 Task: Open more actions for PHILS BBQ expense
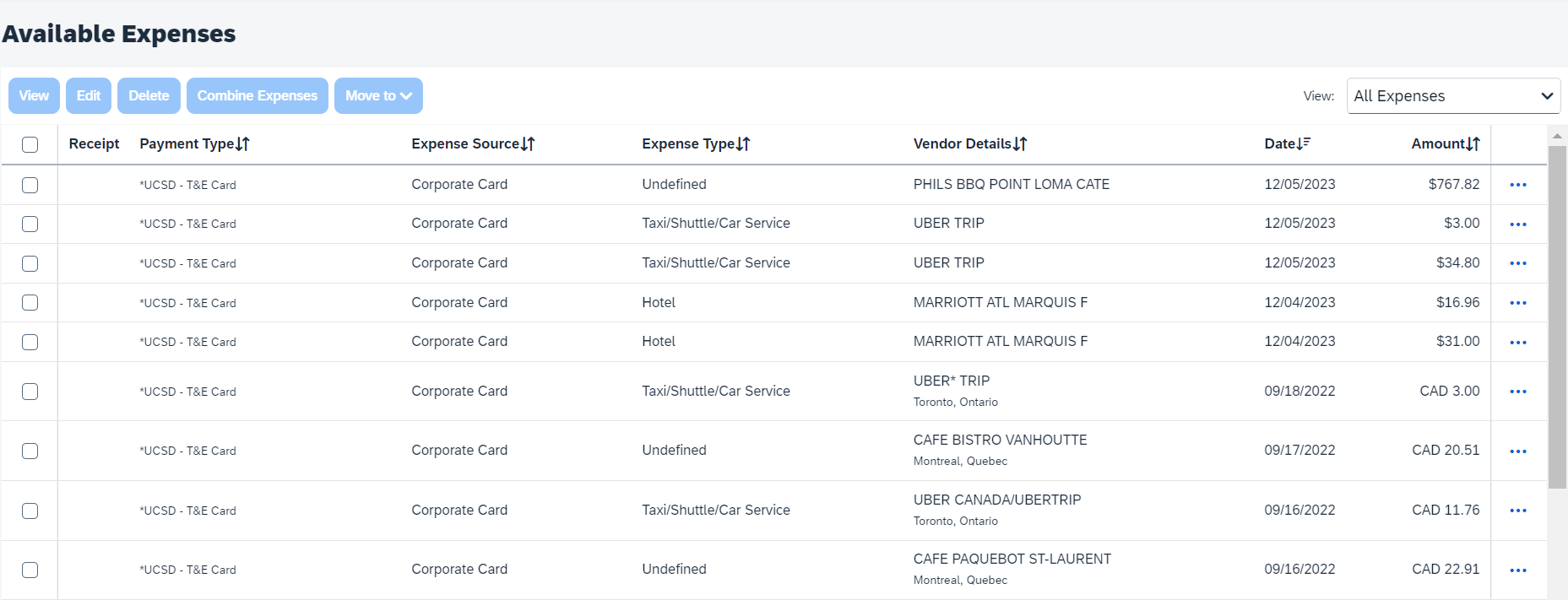click(x=1517, y=185)
